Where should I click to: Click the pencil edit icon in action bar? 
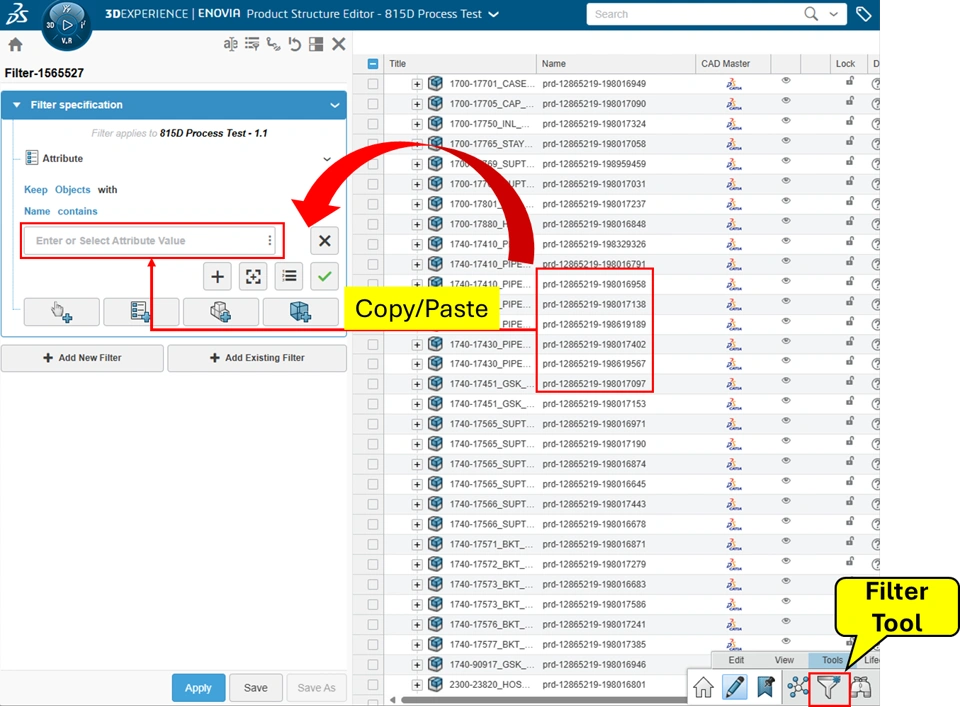(x=735, y=687)
